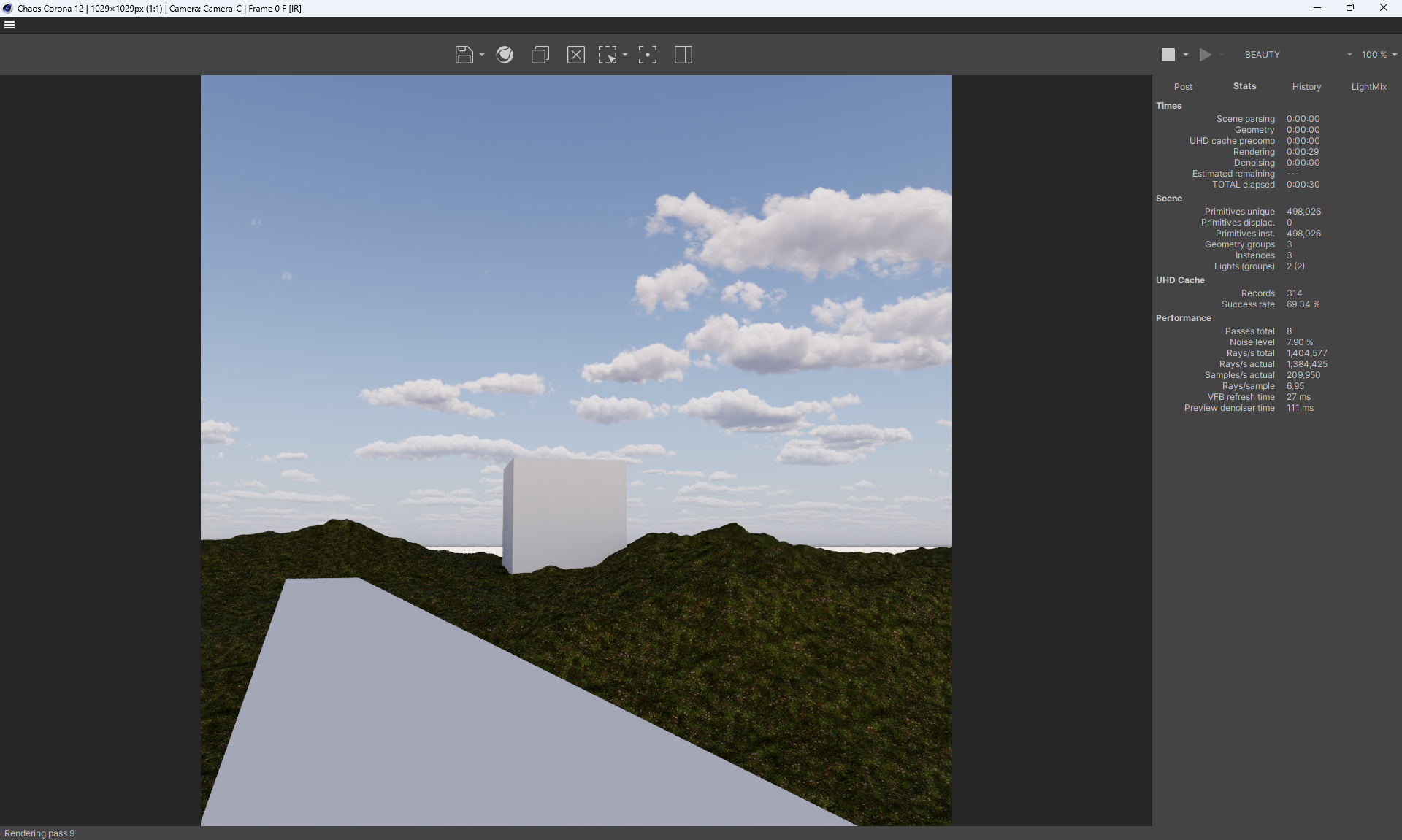
Task: Stop the render with the square button
Action: (x=1168, y=55)
